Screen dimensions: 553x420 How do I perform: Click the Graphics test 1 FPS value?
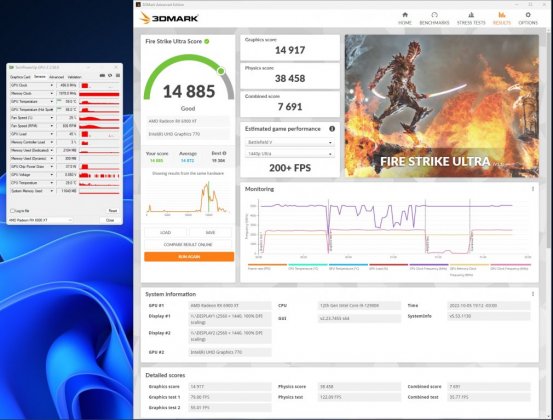pos(230,397)
